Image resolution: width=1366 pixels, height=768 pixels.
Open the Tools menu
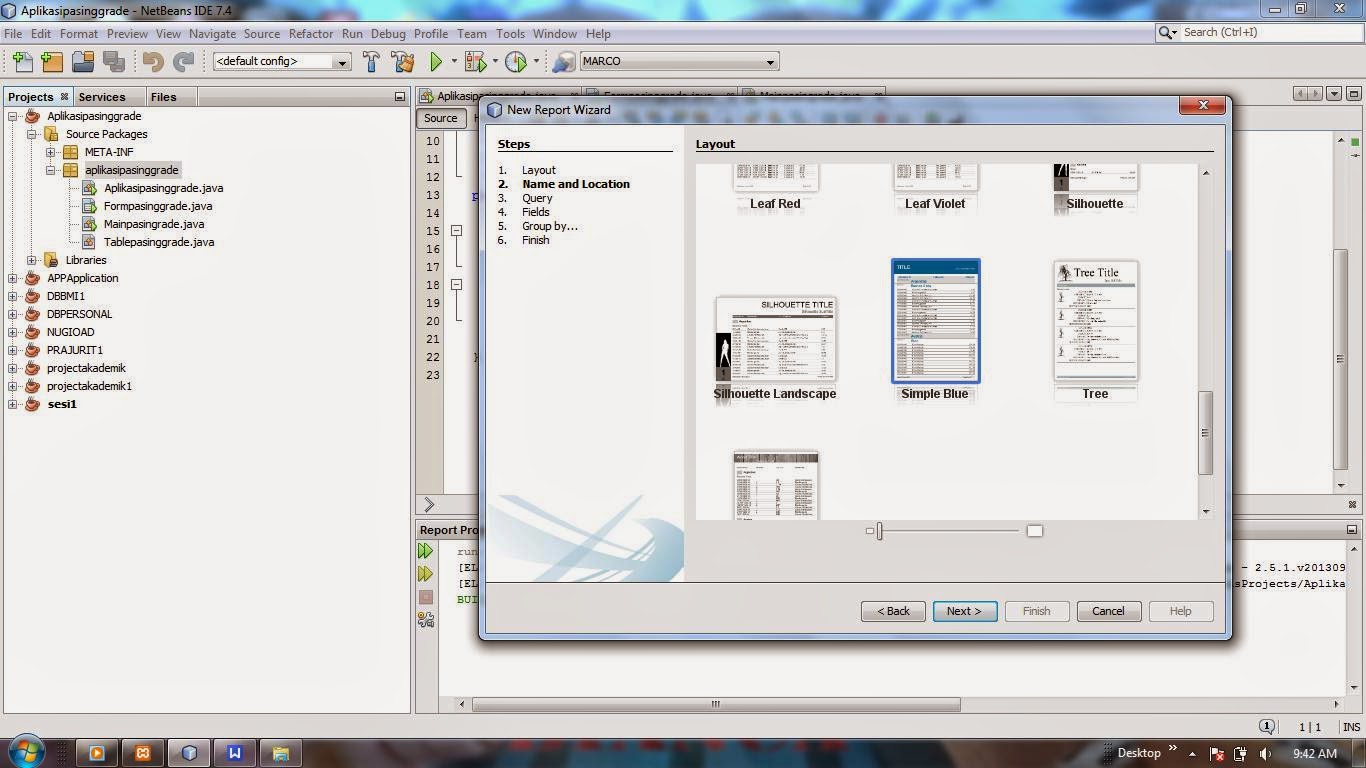coord(510,34)
